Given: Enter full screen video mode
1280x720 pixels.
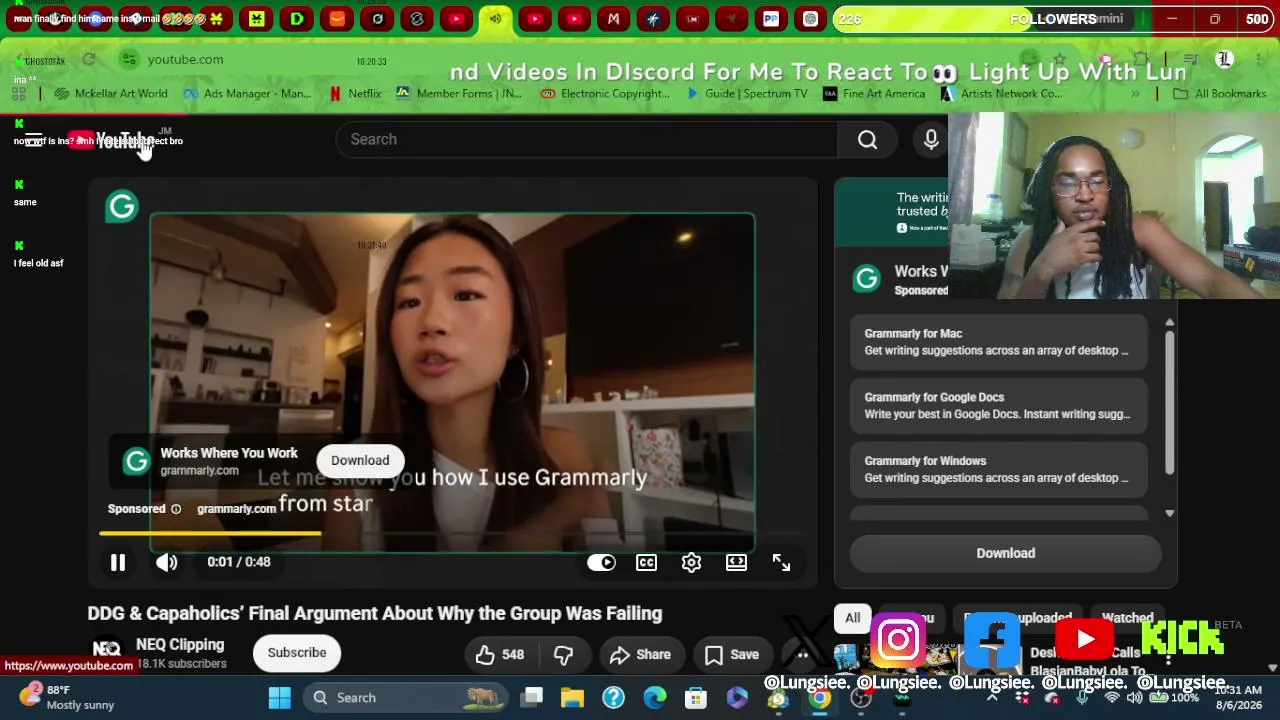Looking at the screenshot, I should pyautogui.click(x=781, y=562).
